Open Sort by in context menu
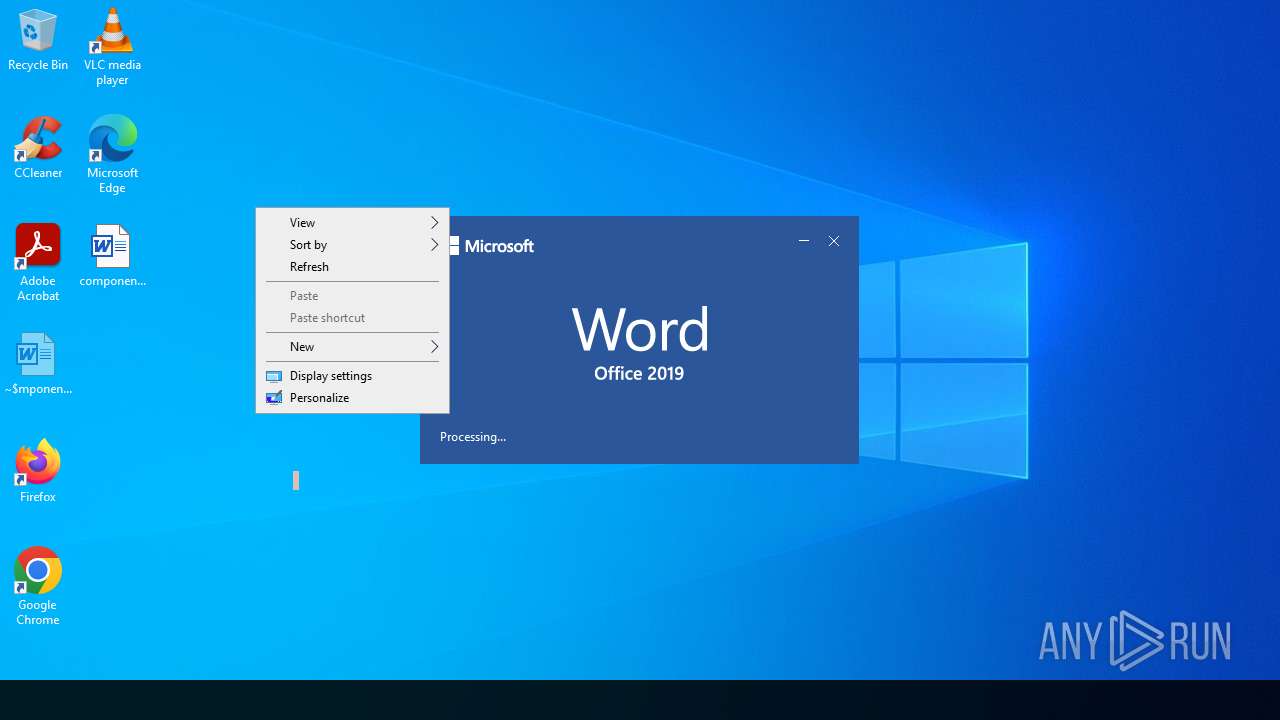This screenshot has width=1280, height=720. 352,245
